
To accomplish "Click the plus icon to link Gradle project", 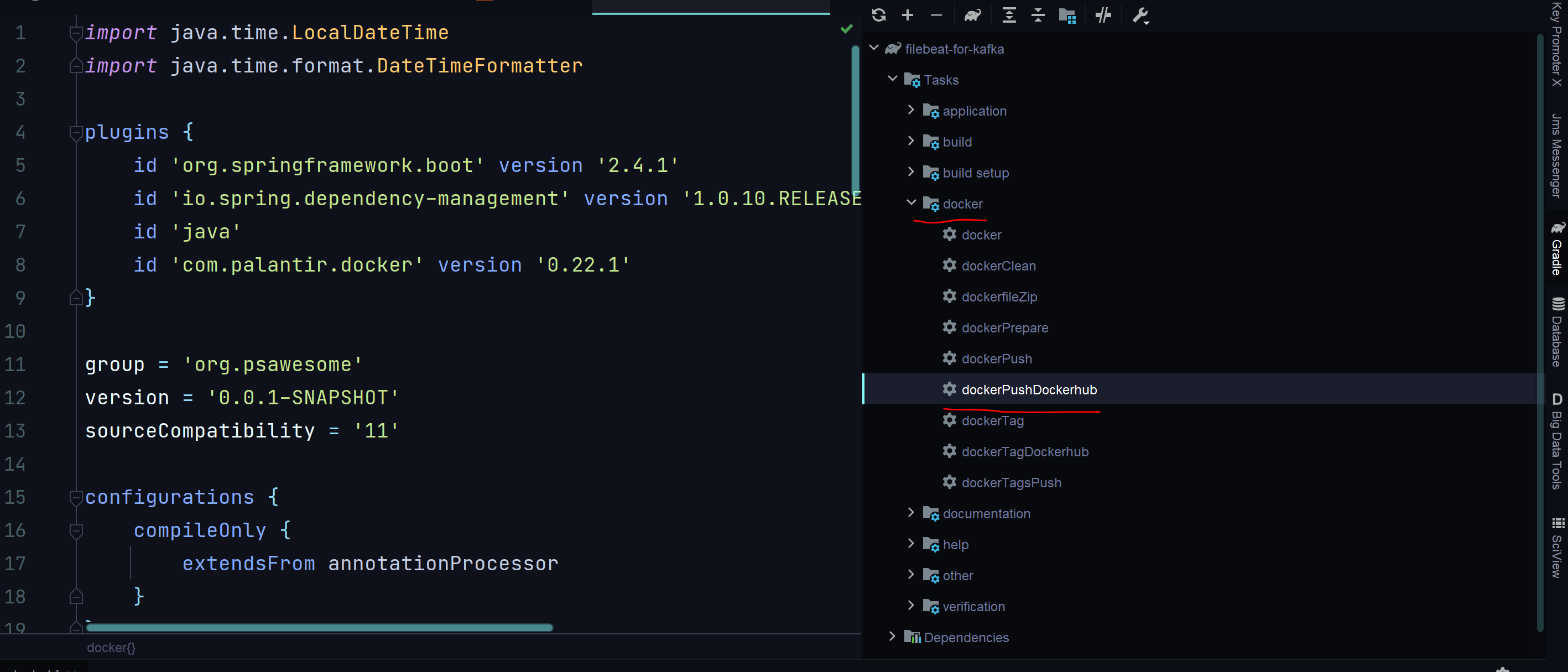I will pyautogui.click(x=908, y=15).
